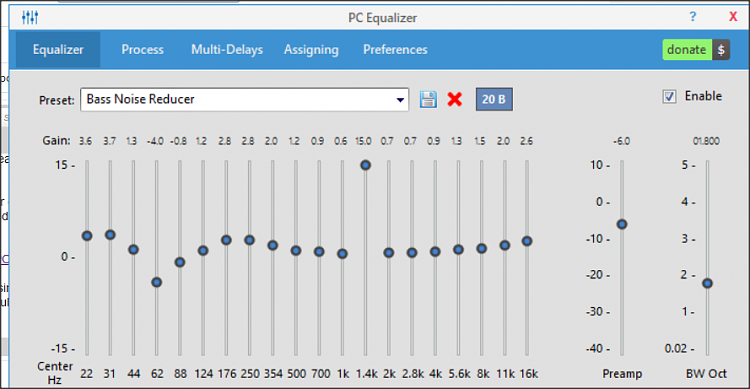Click the gain value 2.6
Viewport: 750px width, 389px height.
pyautogui.click(x=526, y=141)
